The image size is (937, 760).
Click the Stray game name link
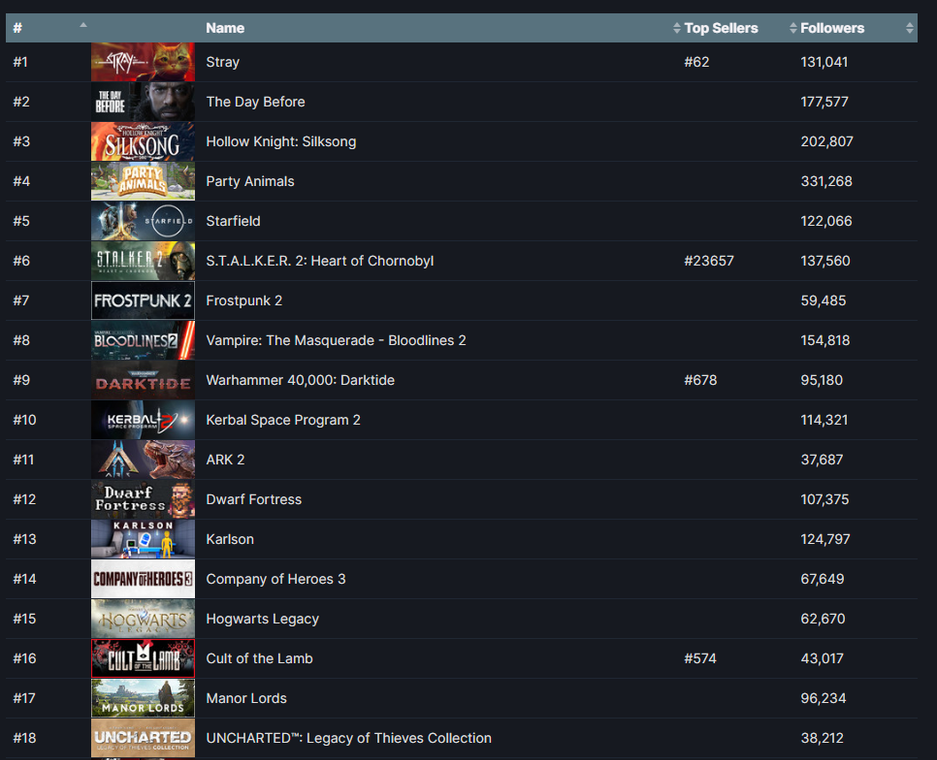point(222,62)
